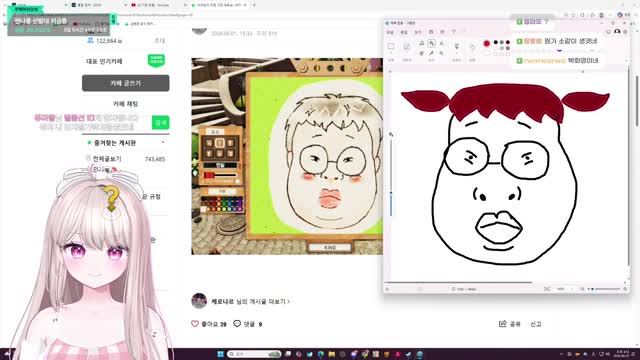Click the 신고 report link

[x=536, y=324]
